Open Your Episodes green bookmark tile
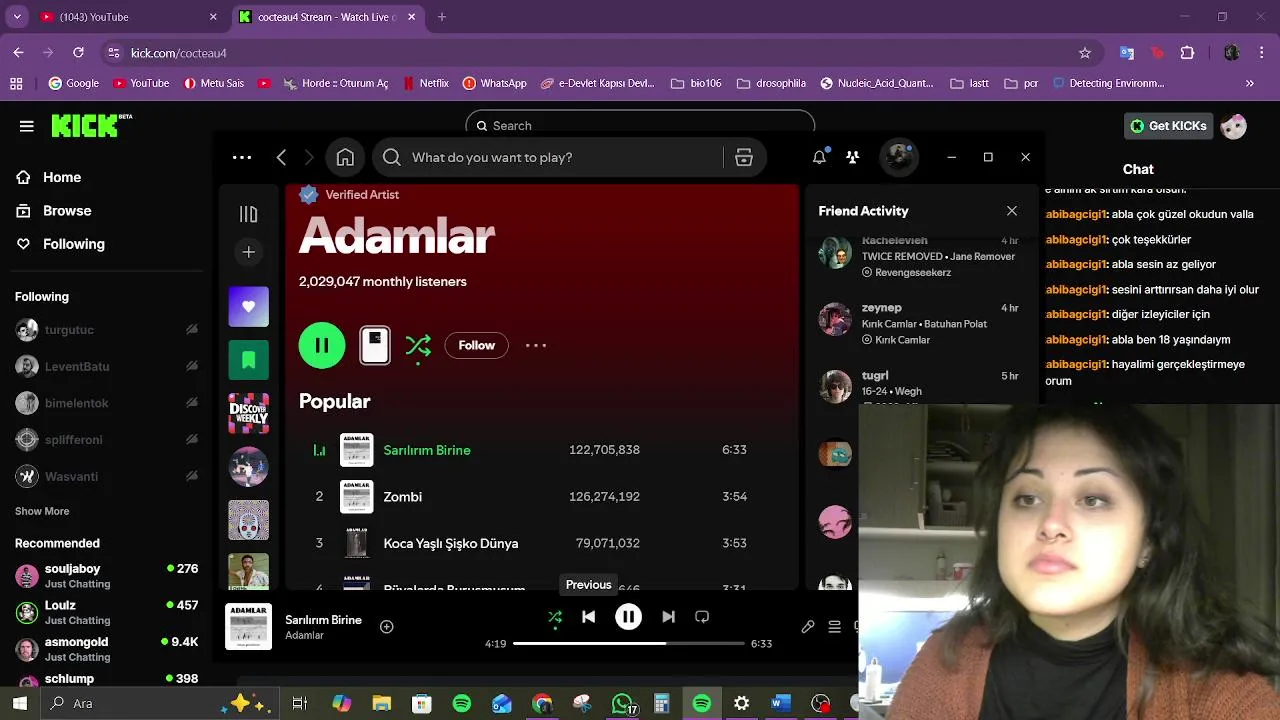Viewport: 1280px width, 720px height. (249, 360)
